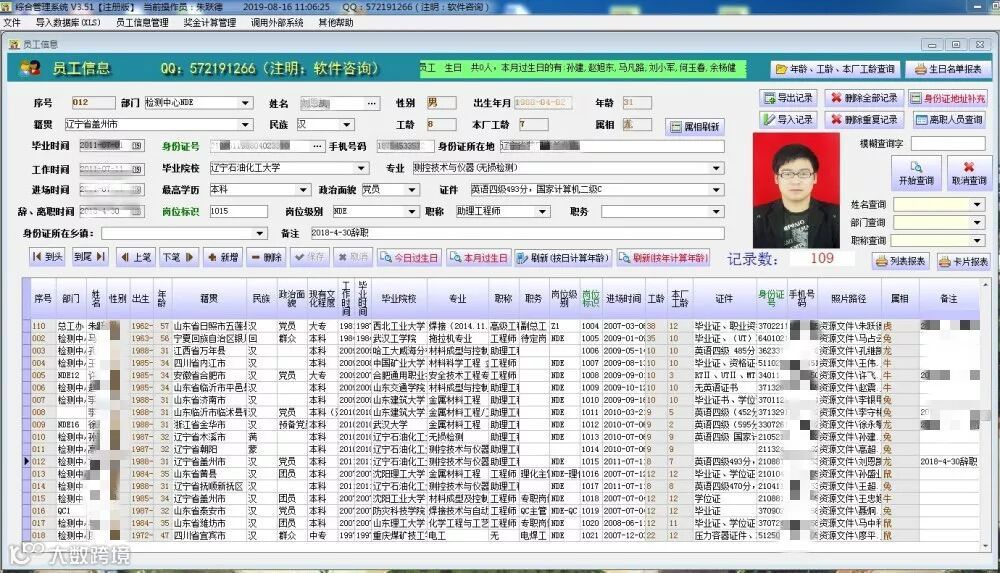
Task: Jump to last record with 到尾
Action: pos(89,257)
